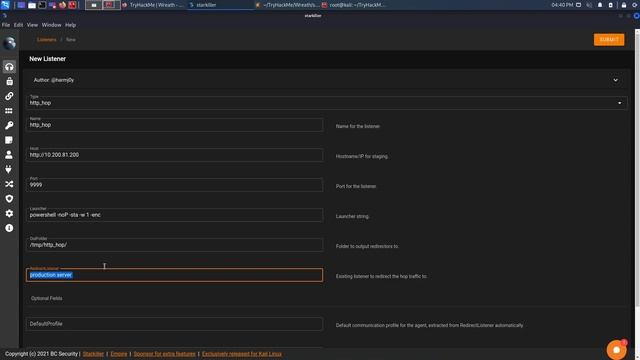
Task: Open the orange chat bubble widget
Action: (616, 350)
